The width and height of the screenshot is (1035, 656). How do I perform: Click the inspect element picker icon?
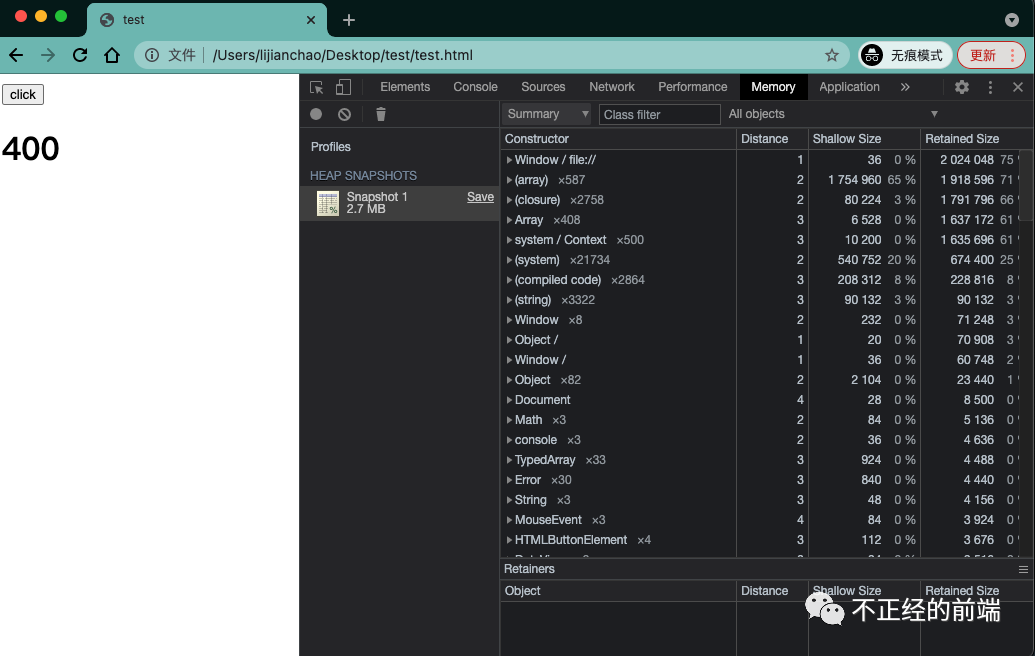317,87
